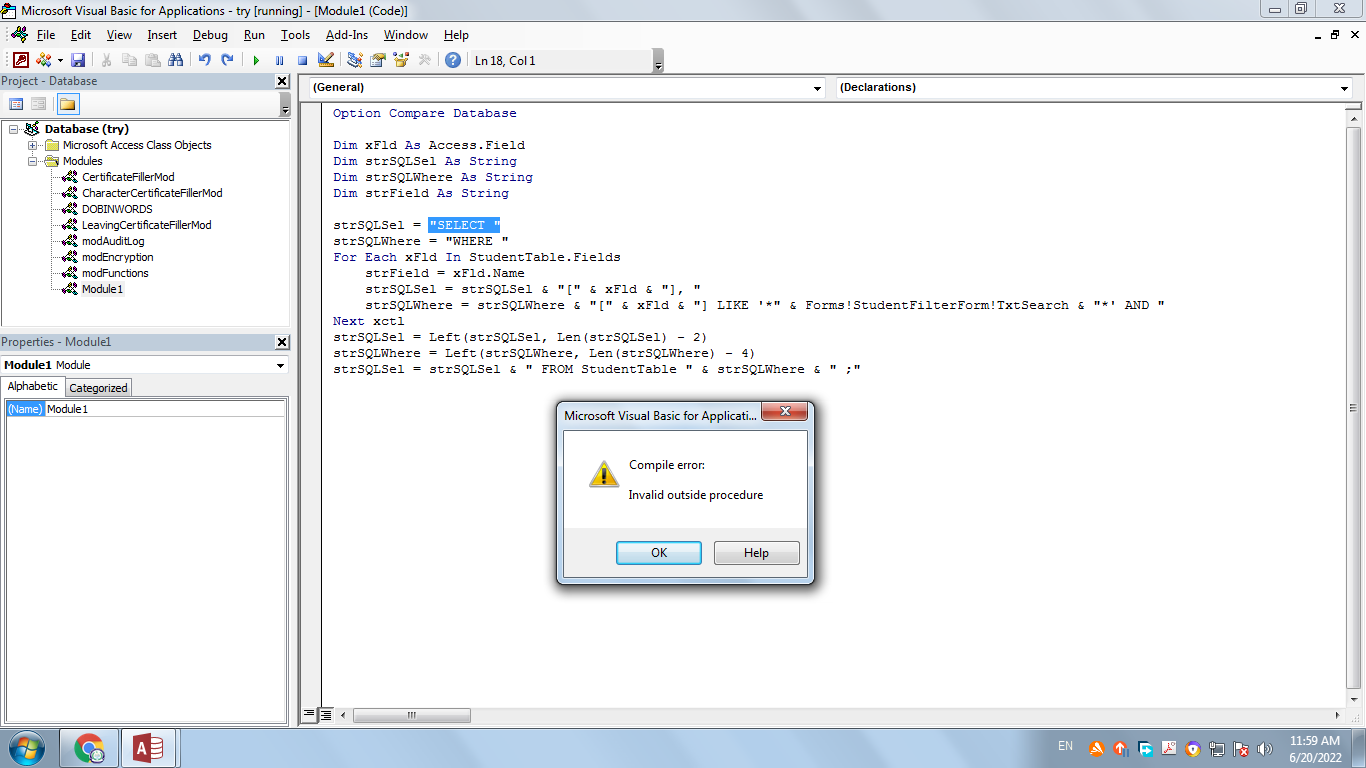Select modEncryption module
The height and width of the screenshot is (768, 1366).
pos(118,257)
